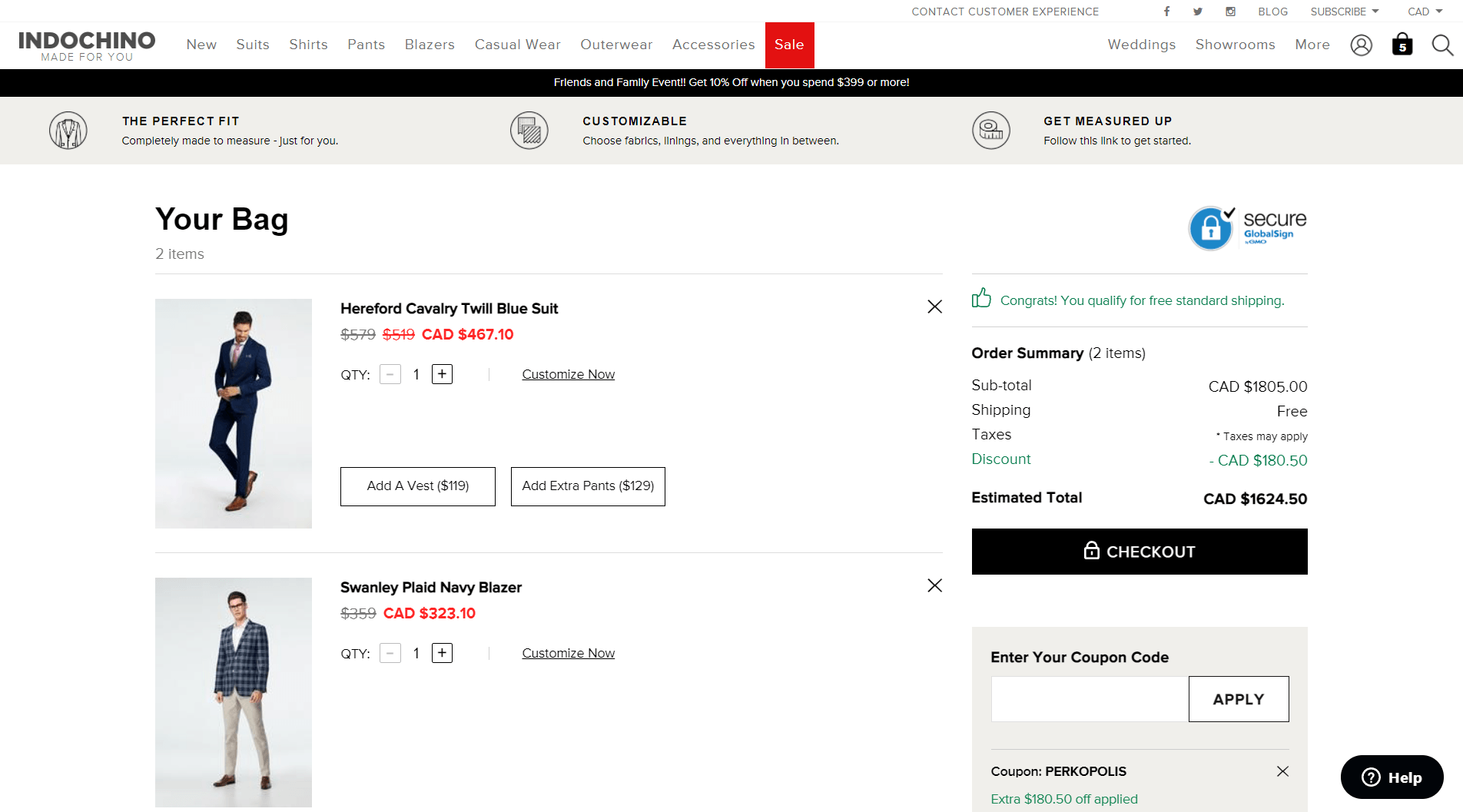This screenshot has height=812, width=1463.
Task: Add a vest for $119
Action: [x=417, y=486]
